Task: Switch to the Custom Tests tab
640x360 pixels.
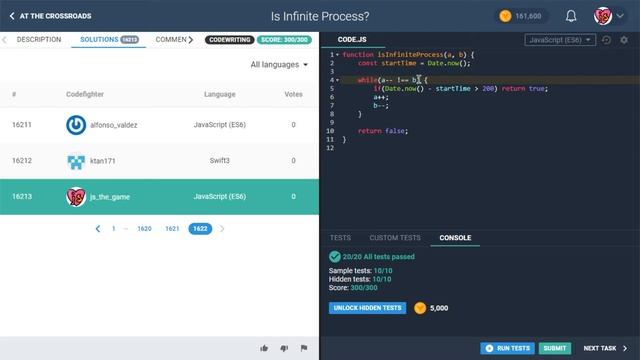Action: coord(395,238)
